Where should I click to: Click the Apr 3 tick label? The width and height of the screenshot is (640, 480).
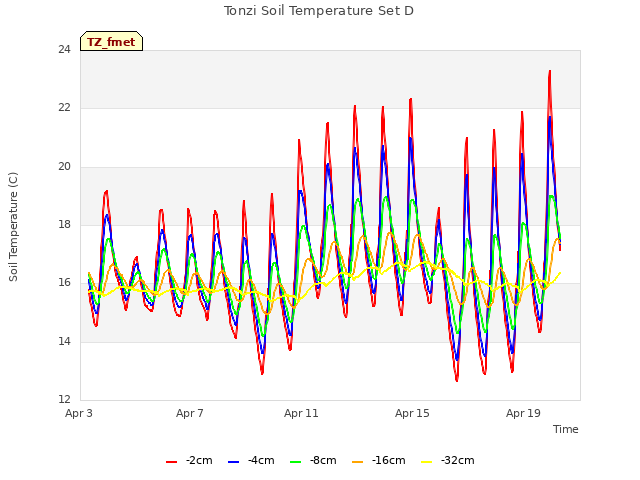click(79, 413)
